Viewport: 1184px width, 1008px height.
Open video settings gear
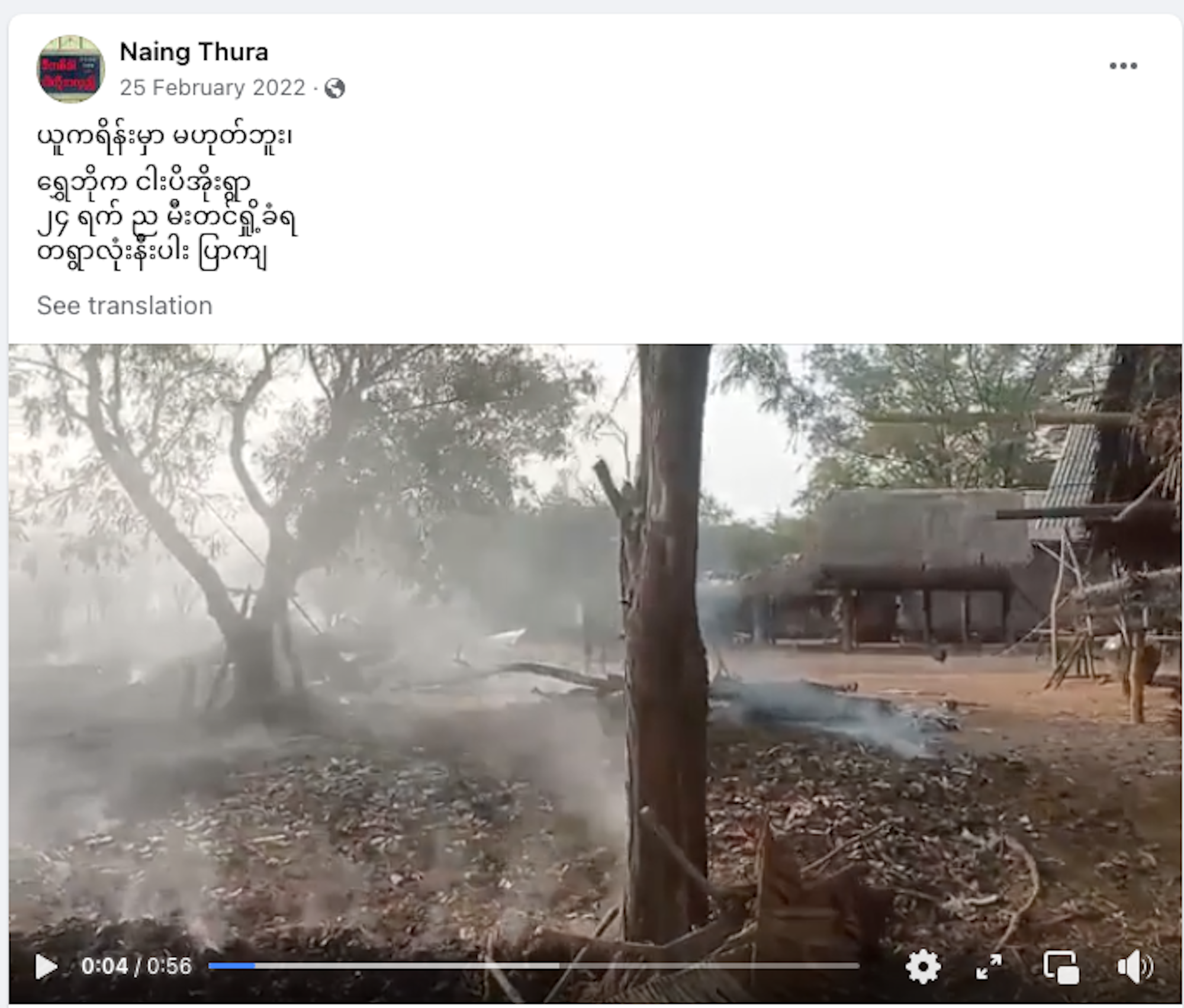pos(923,967)
